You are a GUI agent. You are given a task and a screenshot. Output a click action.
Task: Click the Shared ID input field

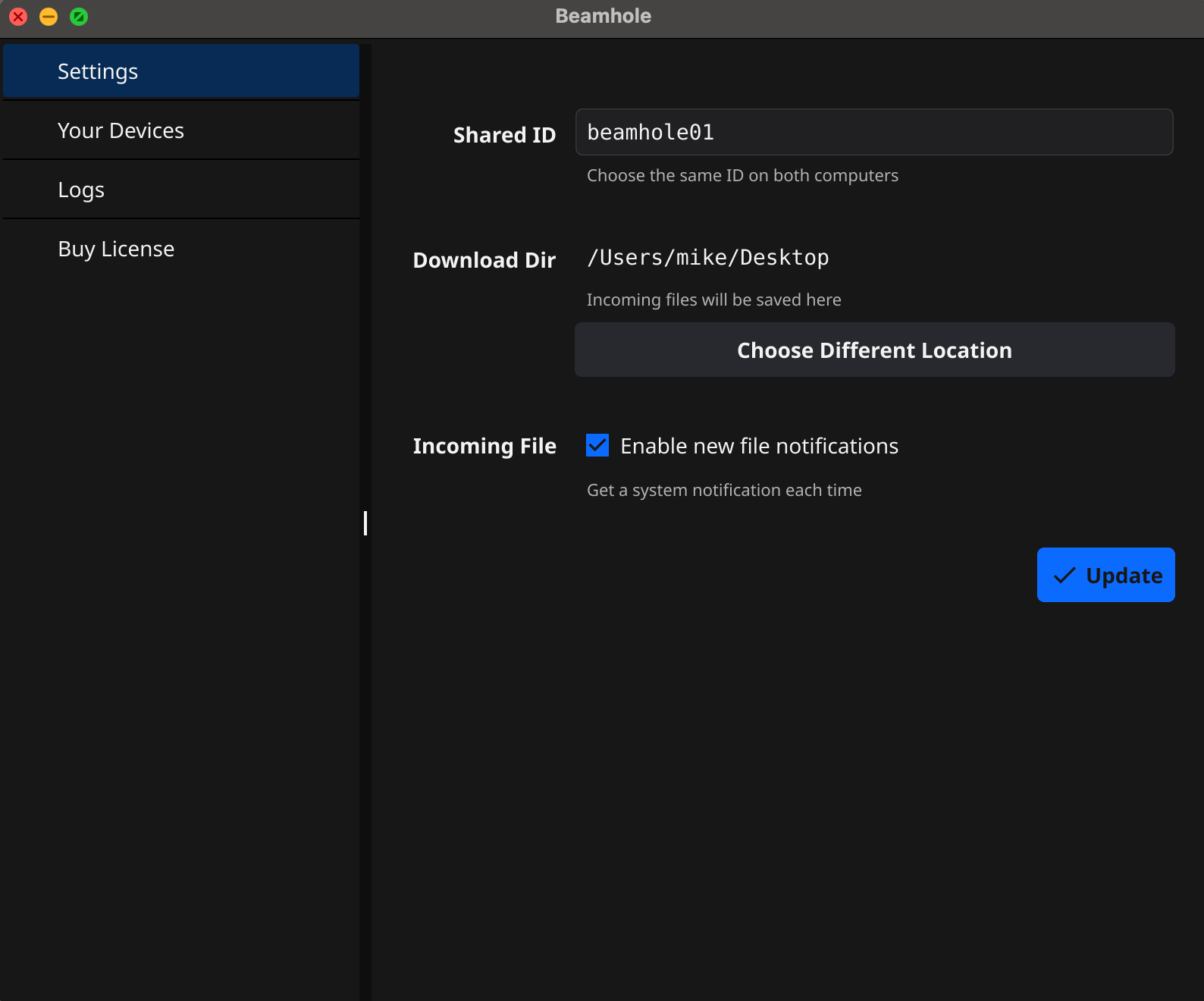coord(874,132)
